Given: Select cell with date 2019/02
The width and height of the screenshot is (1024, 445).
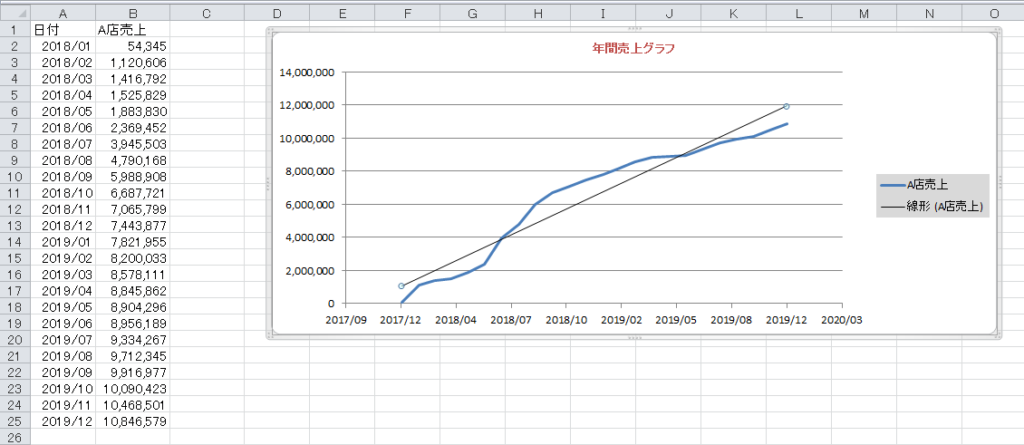Looking at the screenshot, I should tap(63, 258).
